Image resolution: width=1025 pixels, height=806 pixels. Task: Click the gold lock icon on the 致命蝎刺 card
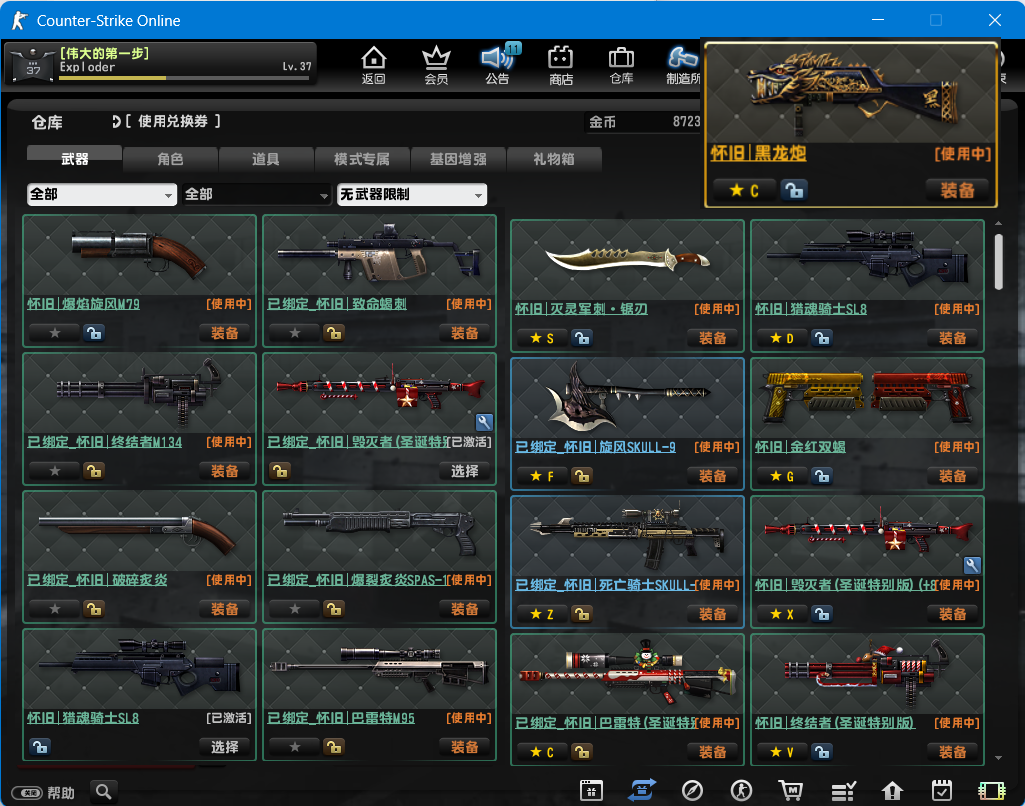point(334,333)
